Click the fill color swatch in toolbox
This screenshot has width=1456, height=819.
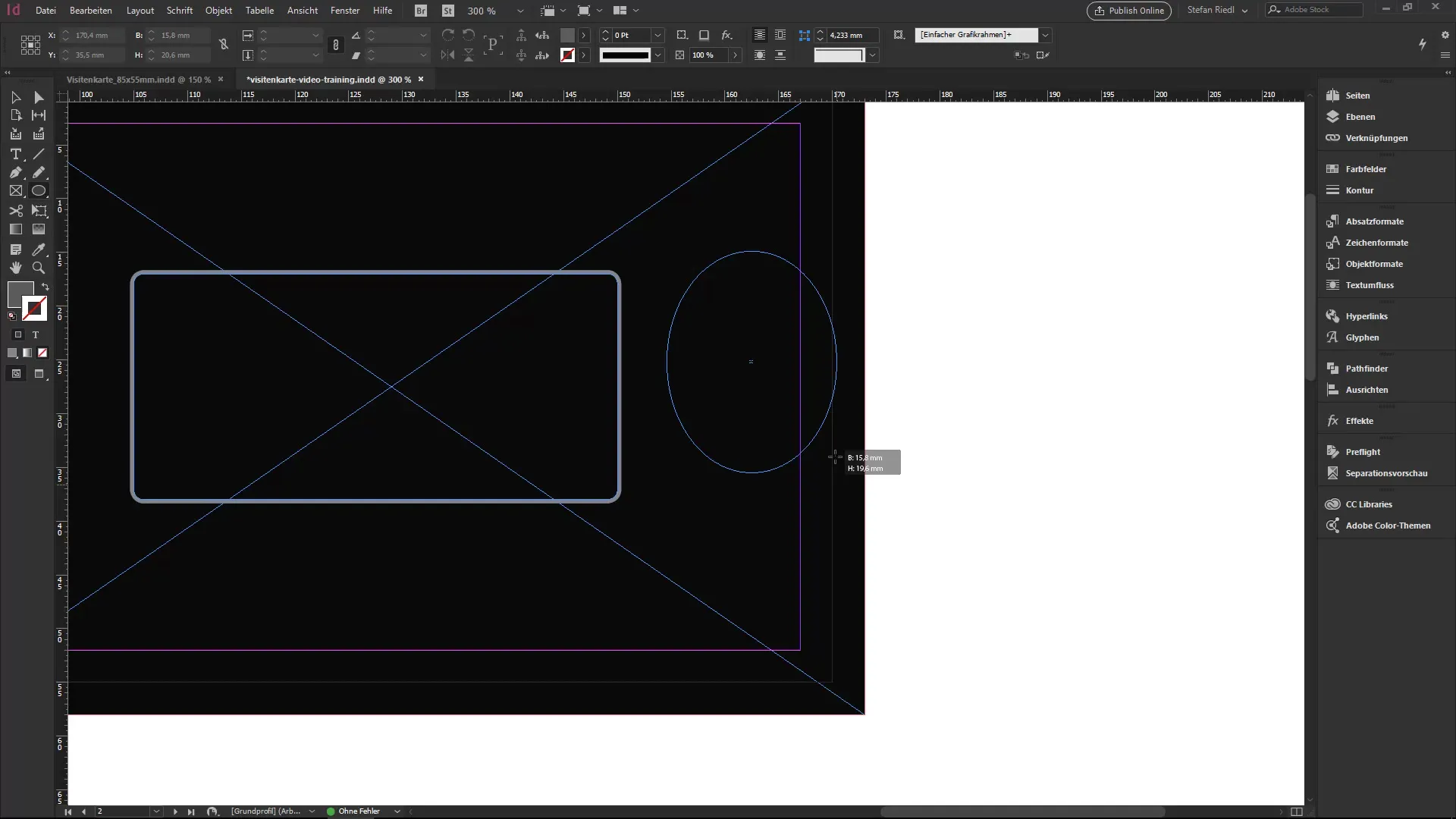18,293
